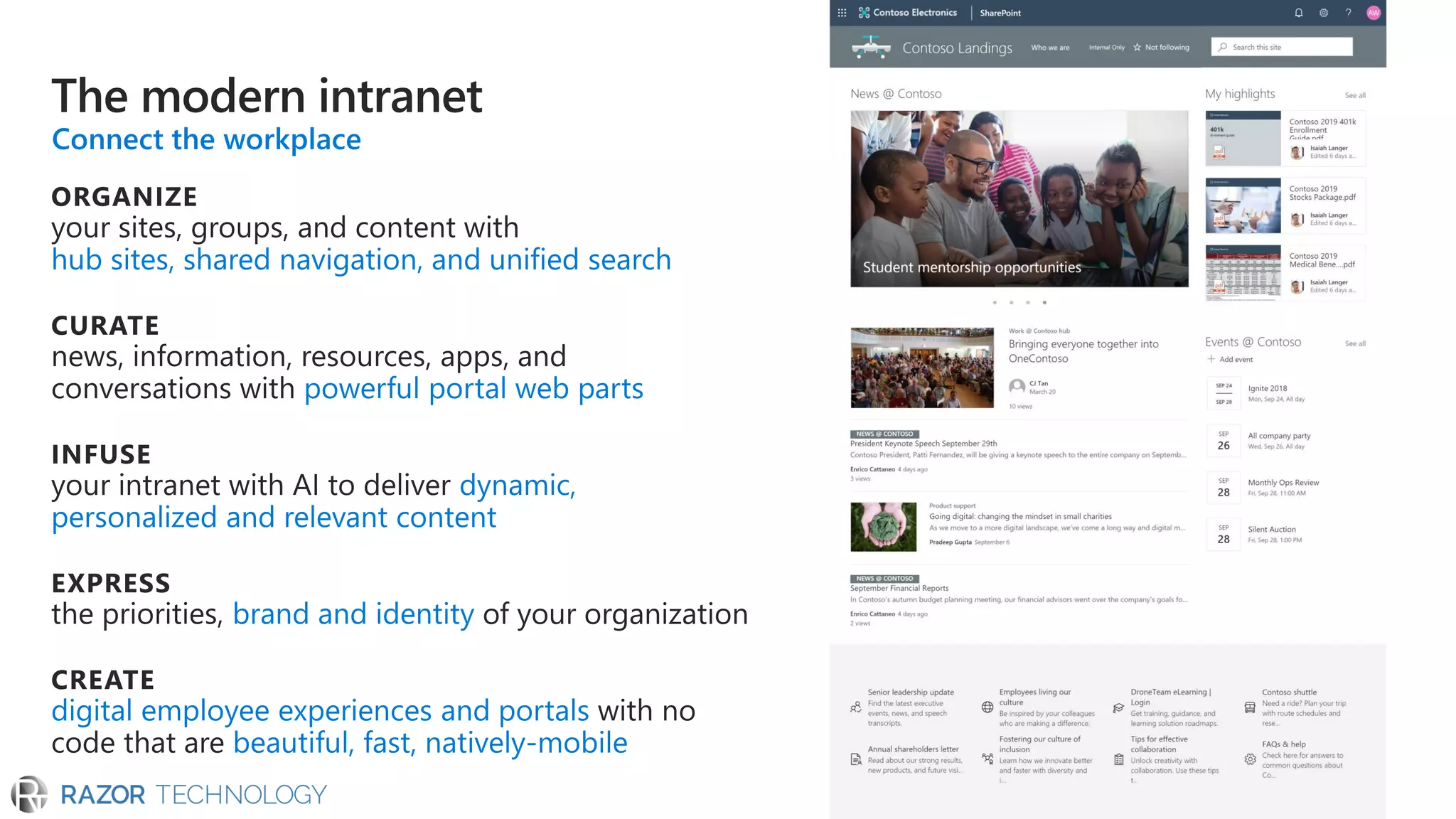Click the Contoso Landings drone logo
This screenshot has height=819, width=1456.
click(871, 47)
